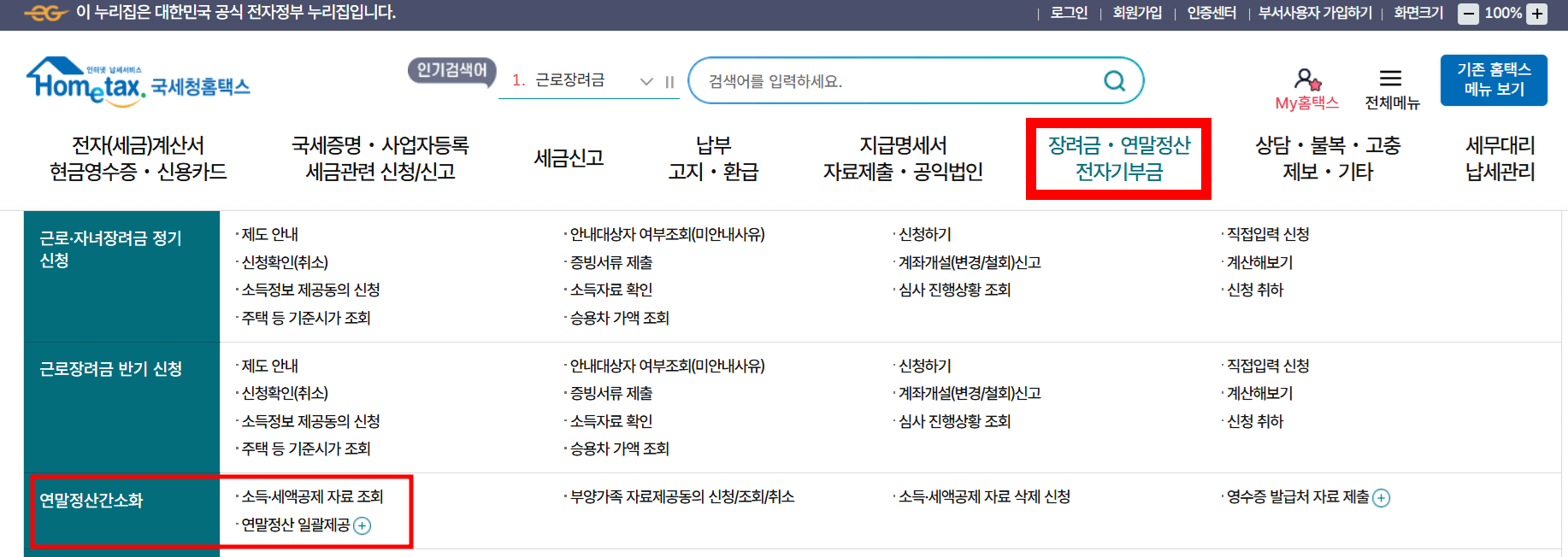This screenshot has width=1568, height=557.
Task: Open 상담·불복·고충 menu
Action: tap(1328, 158)
